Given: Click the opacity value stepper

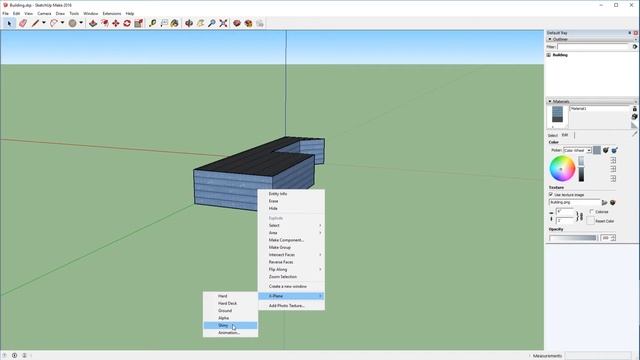Looking at the screenshot, I should click(613, 238).
